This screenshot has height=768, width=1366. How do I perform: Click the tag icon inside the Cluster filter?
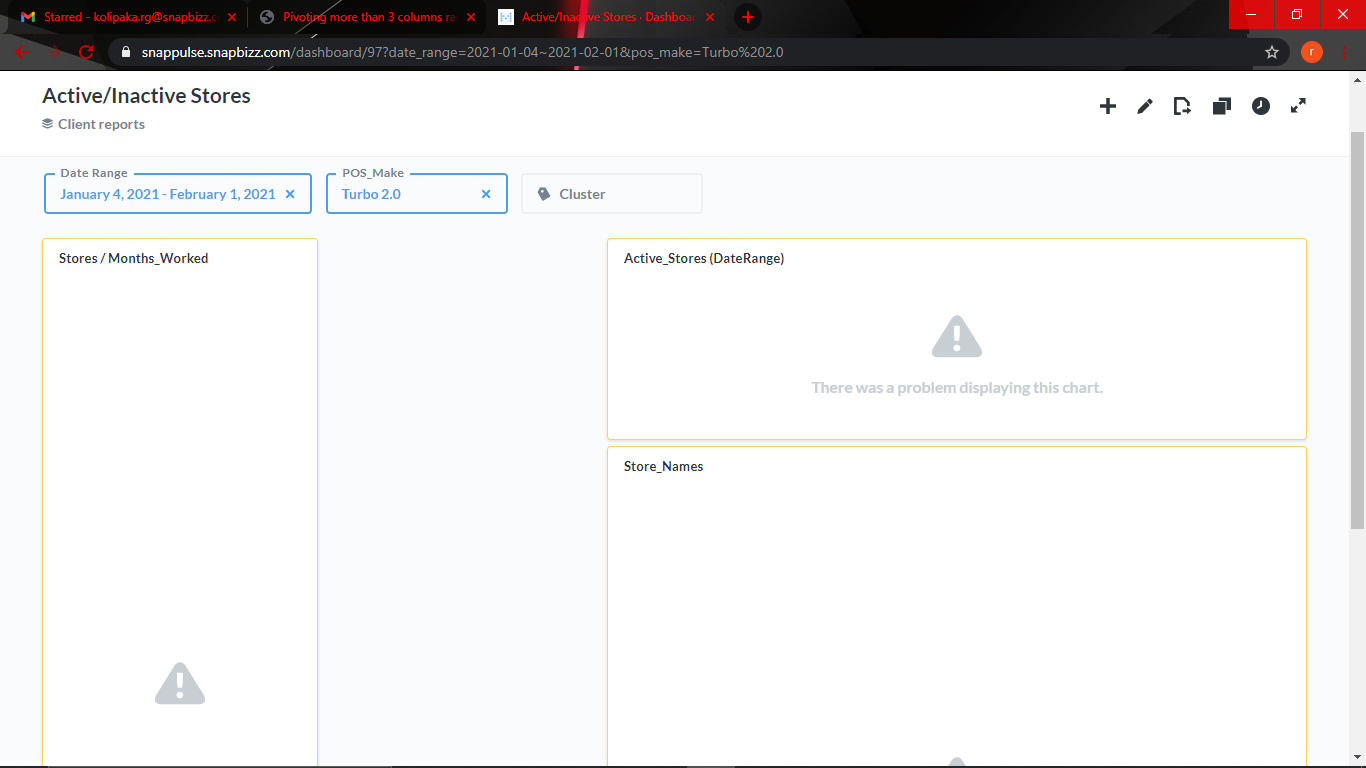pyautogui.click(x=543, y=193)
